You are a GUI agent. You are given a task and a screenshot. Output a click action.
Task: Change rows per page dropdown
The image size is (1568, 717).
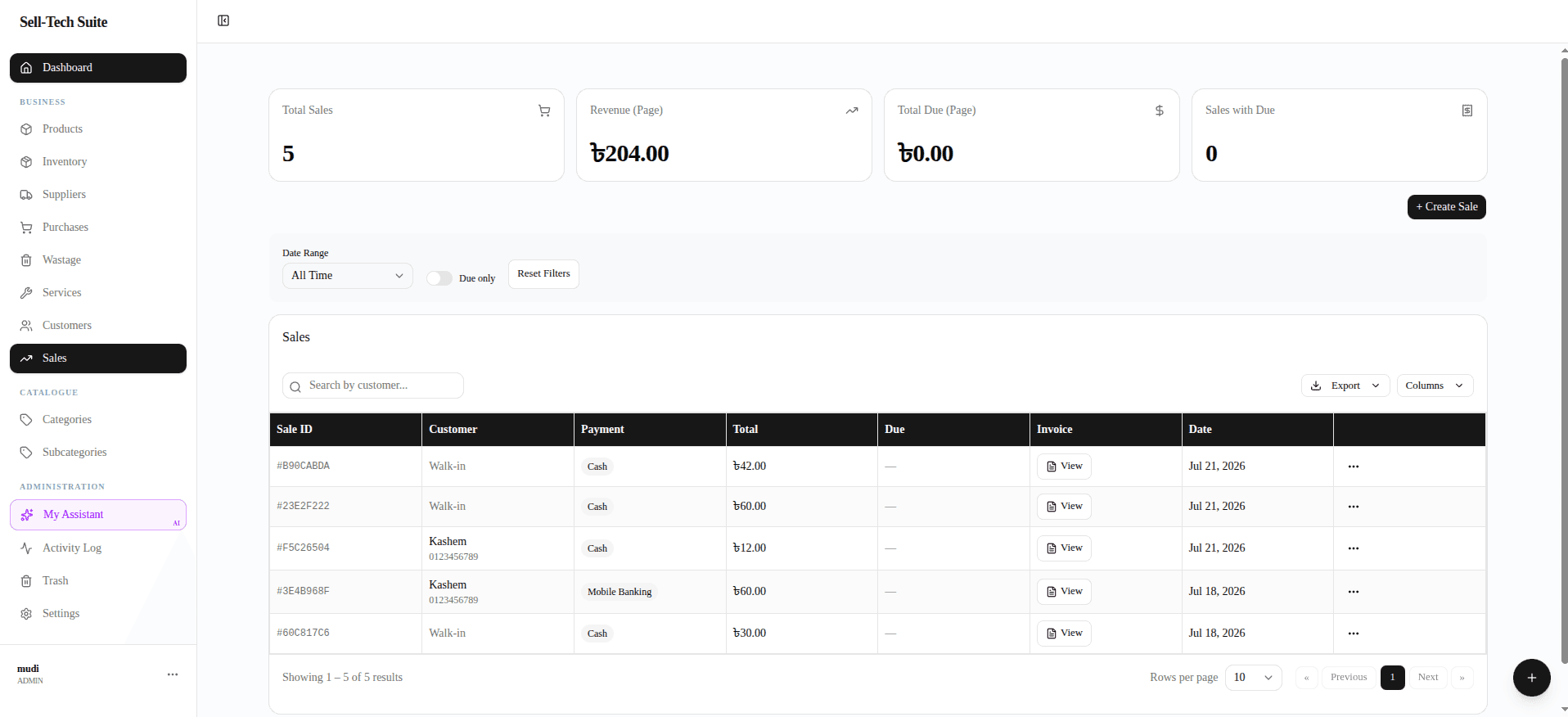1254,678
